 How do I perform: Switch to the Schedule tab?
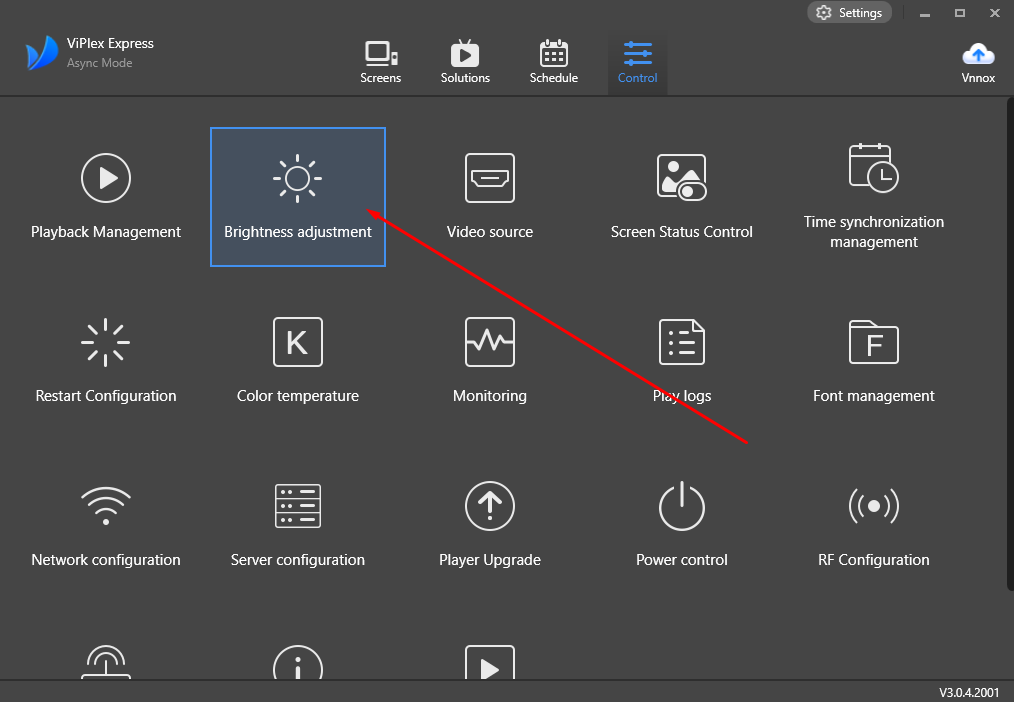tap(554, 63)
